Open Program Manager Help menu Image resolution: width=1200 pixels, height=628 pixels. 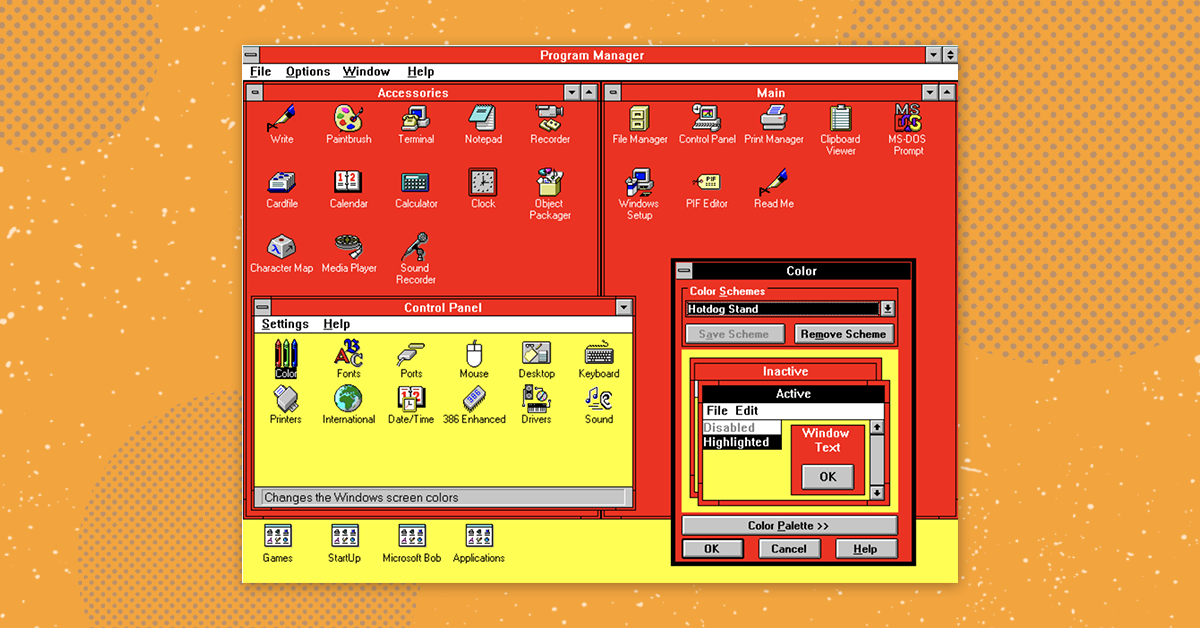coord(421,72)
